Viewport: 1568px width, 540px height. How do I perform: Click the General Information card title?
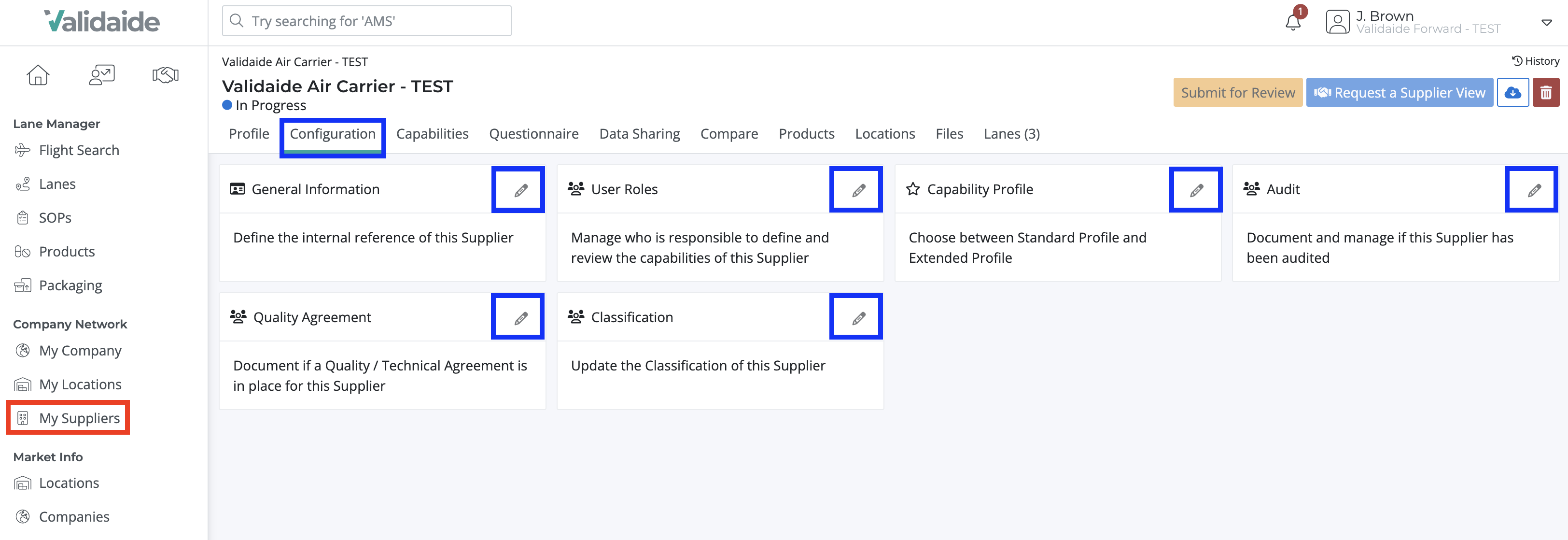(x=315, y=189)
